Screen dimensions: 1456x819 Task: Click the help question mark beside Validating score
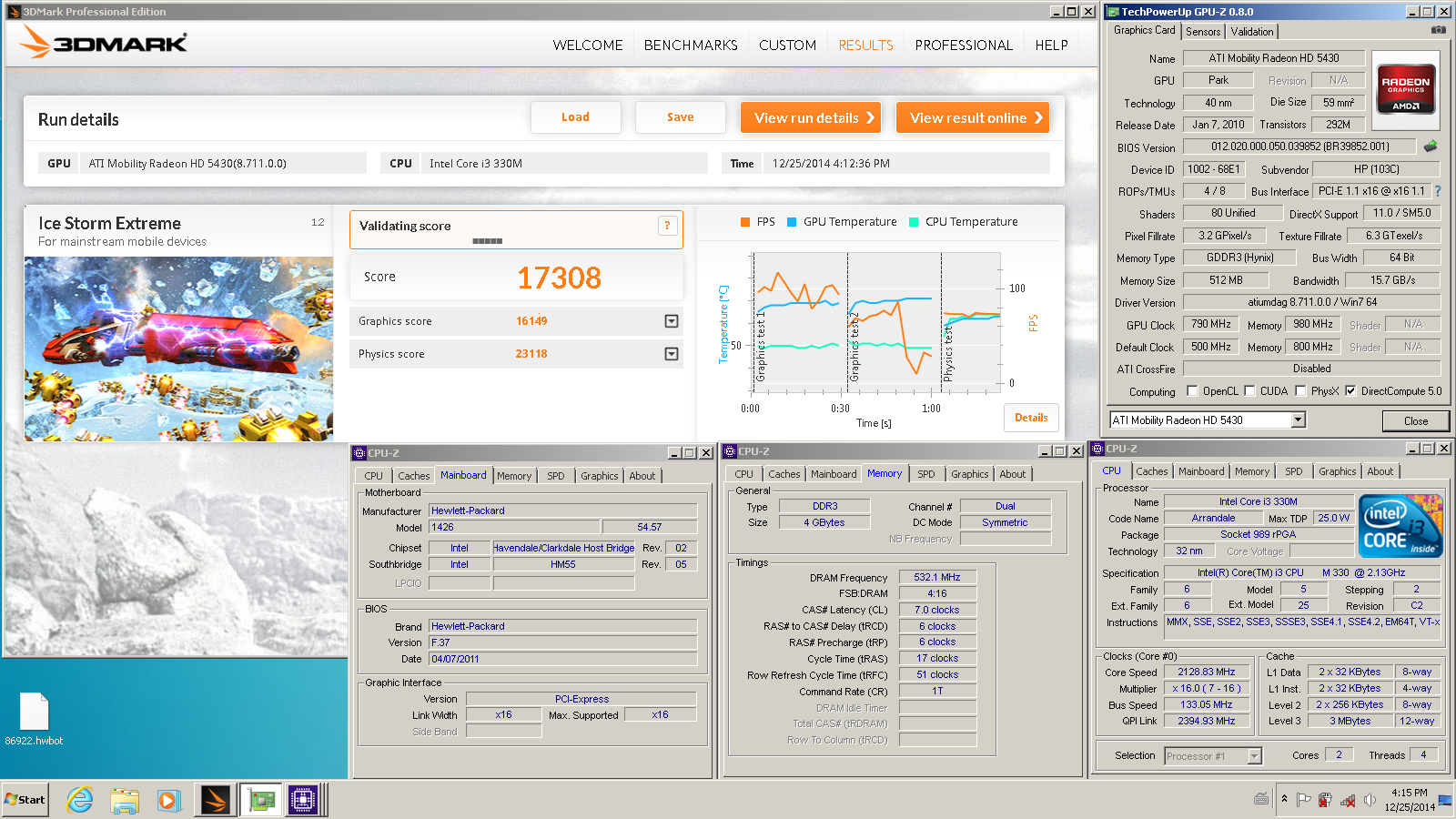[667, 226]
